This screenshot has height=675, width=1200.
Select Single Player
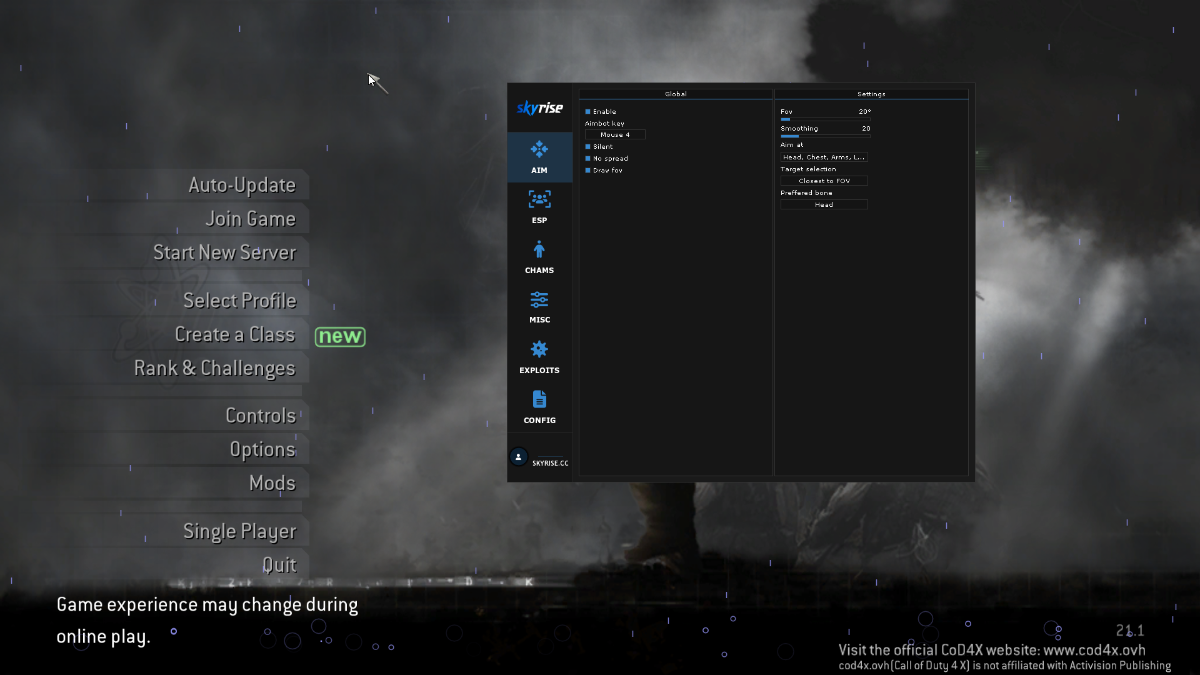[x=240, y=532]
